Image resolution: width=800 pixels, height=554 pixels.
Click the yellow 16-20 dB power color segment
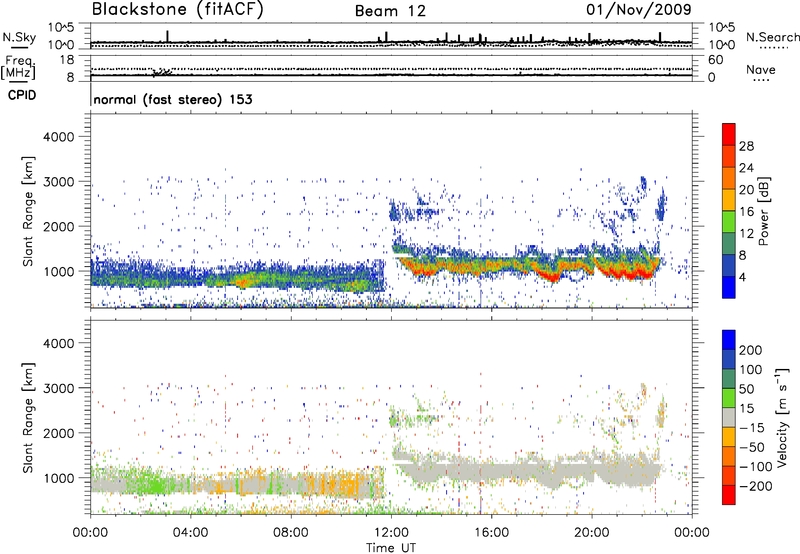tap(729, 200)
